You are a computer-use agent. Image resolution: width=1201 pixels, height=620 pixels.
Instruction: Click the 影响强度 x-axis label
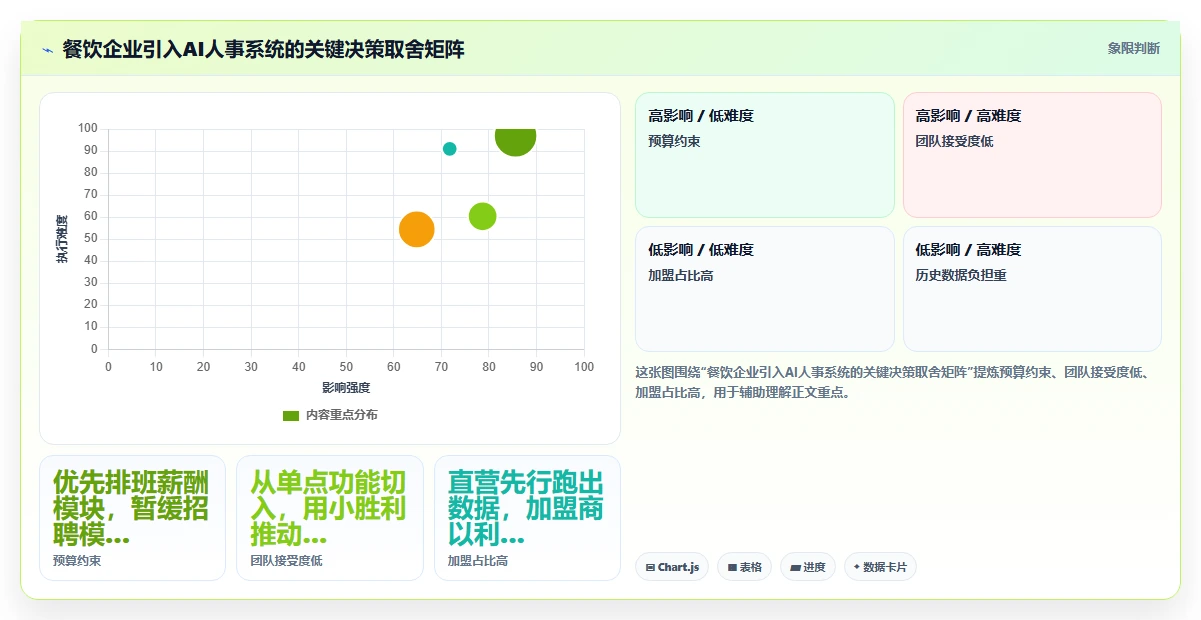tap(346, 388)
